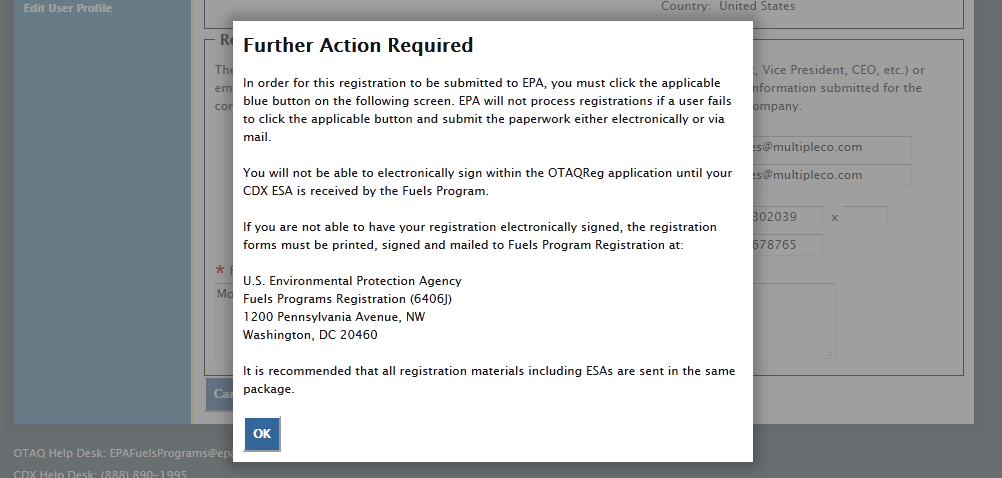Click the empty phone extension field
Screen dimensions: 1002x478
pyautogui.click(x=865, y=217)
